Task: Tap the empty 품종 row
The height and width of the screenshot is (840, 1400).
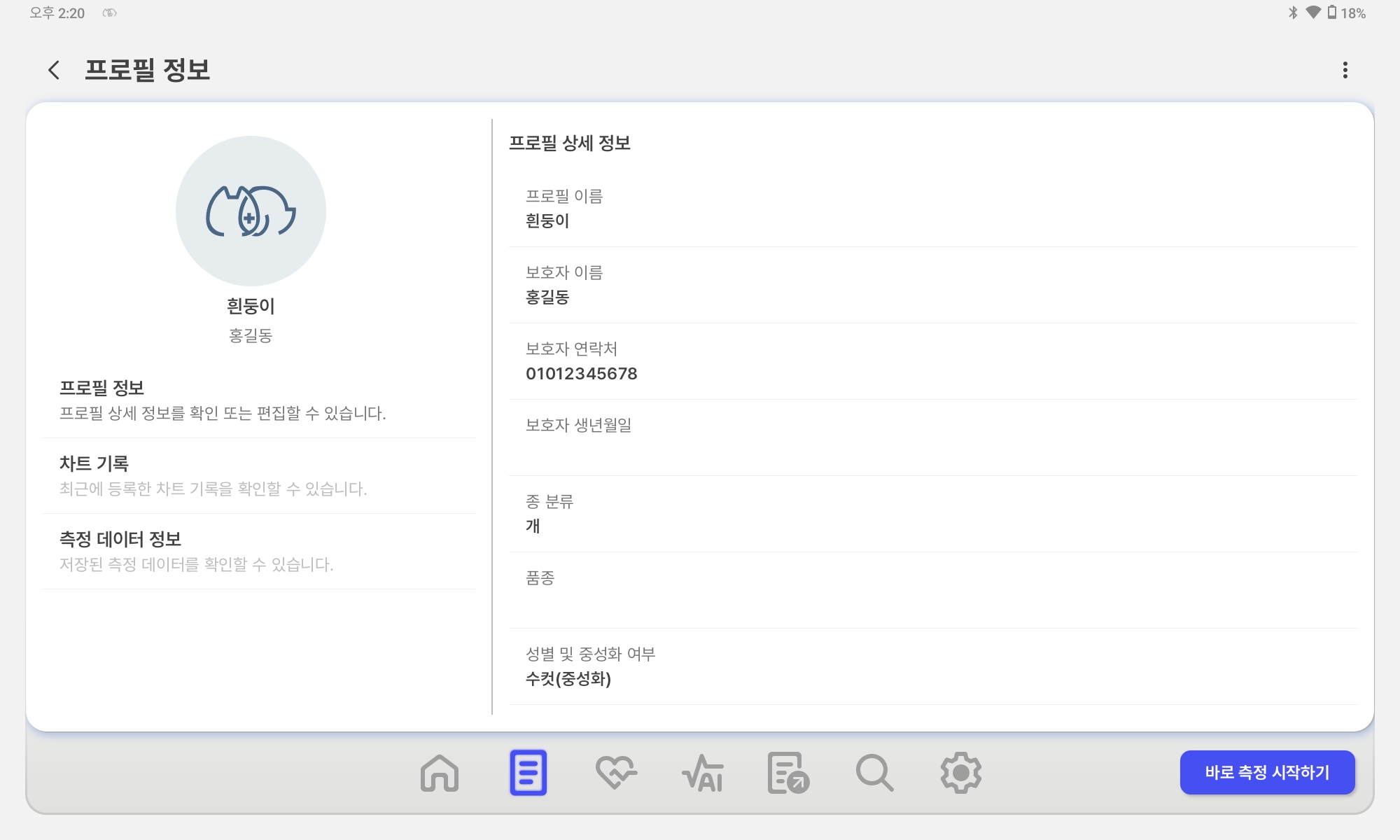Action: [932, 590]
